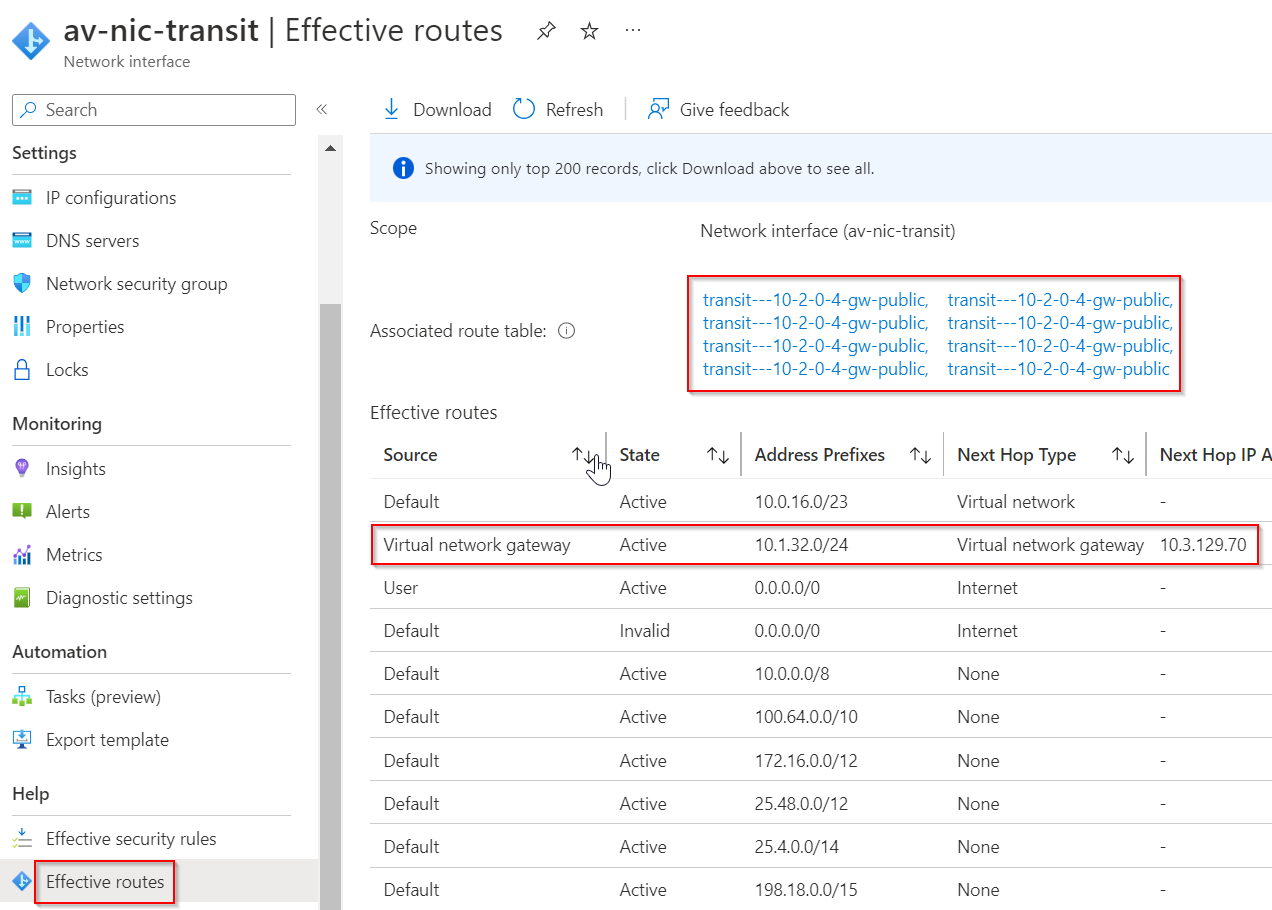Open IP configurations settings
Image resolution: width=1272 pixels, height=910 pixels.
click(x=110, y=197)
